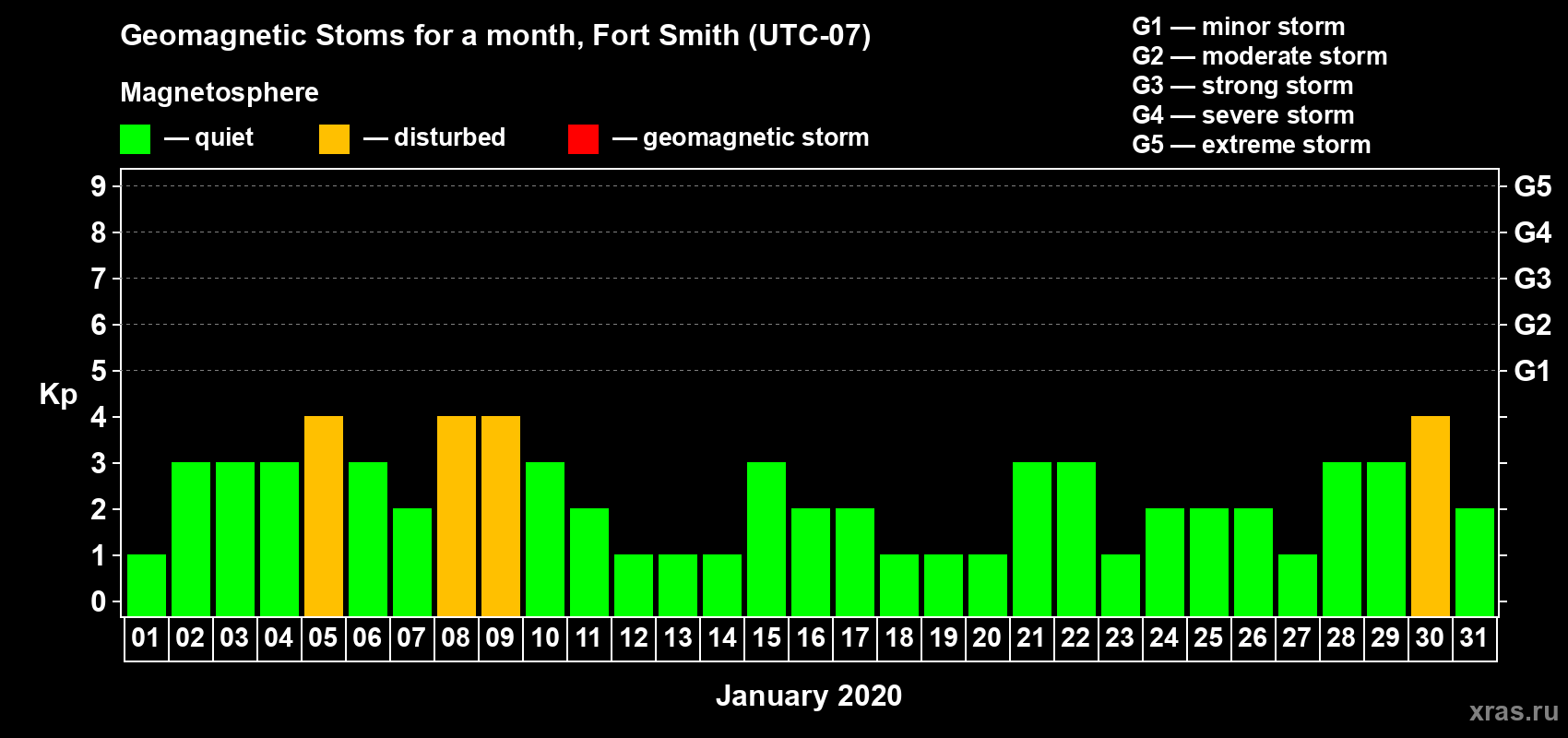Click the G2 label on right axis
Screen dimensions: 1568x738
click(1533, 325)
